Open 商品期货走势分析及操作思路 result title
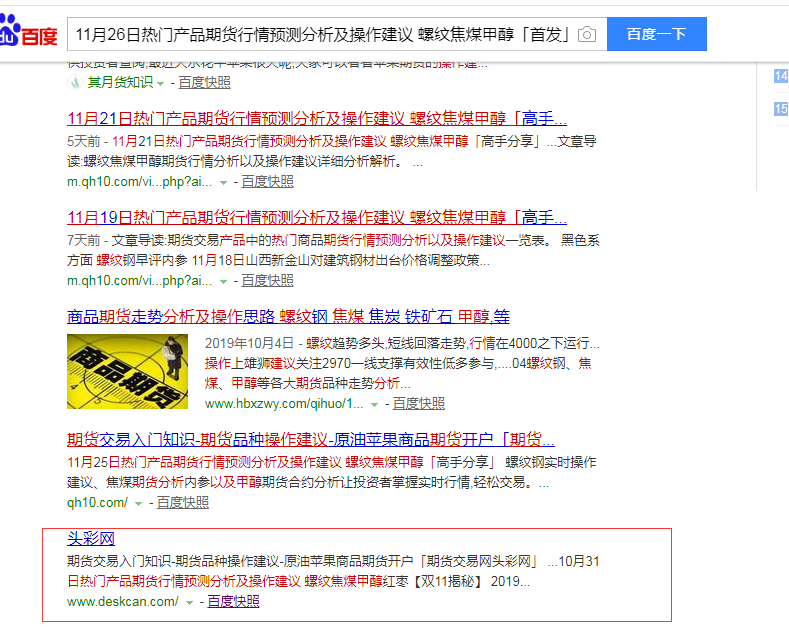Viewport: 789px width, 634px height. [x=288, y=316]
